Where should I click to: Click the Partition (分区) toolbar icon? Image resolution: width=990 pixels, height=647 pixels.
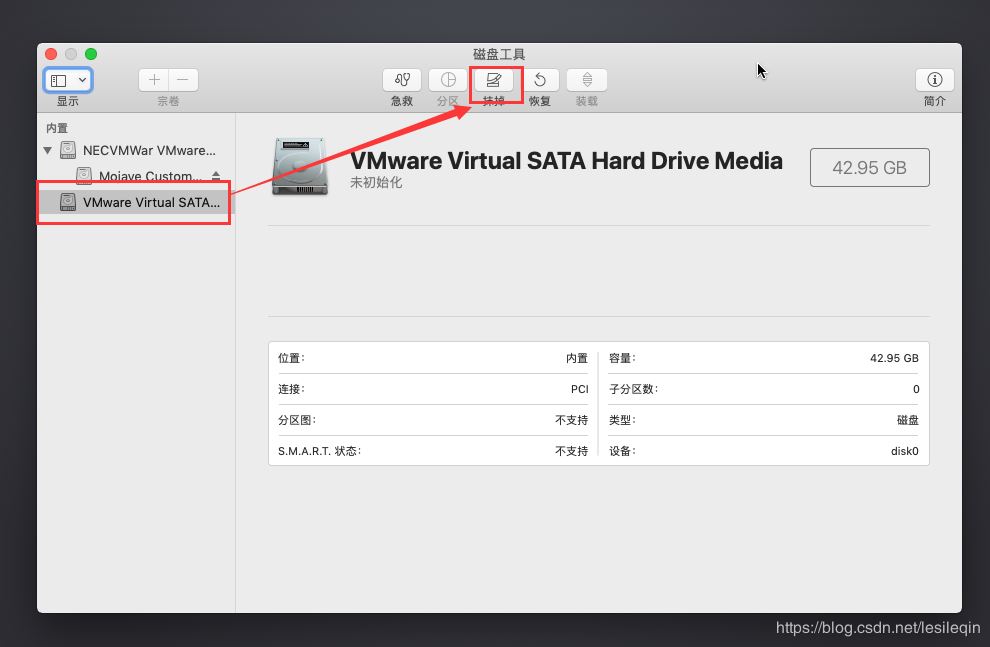click(x=448, y=80)
